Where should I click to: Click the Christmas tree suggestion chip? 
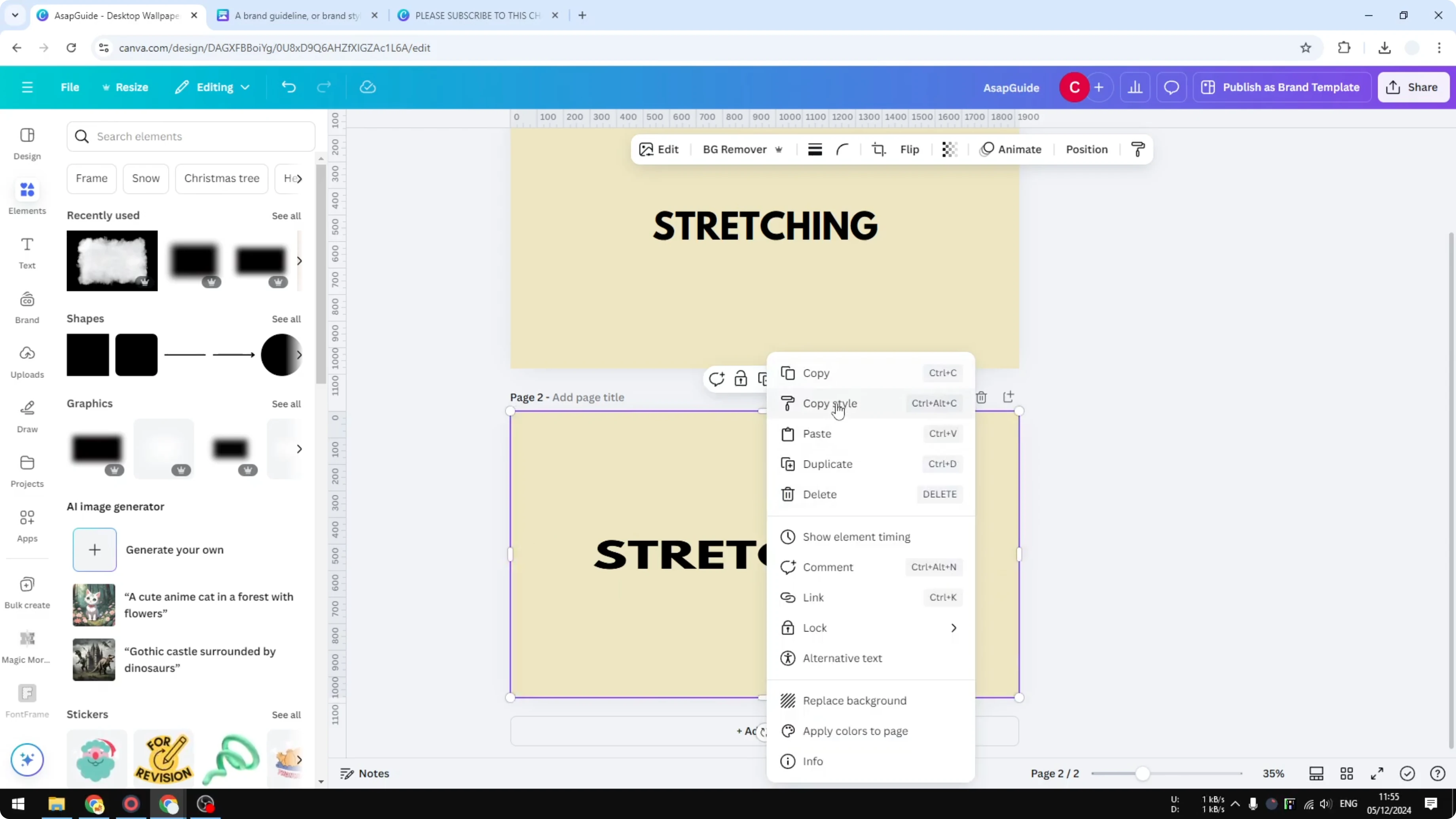pos(222,178)
